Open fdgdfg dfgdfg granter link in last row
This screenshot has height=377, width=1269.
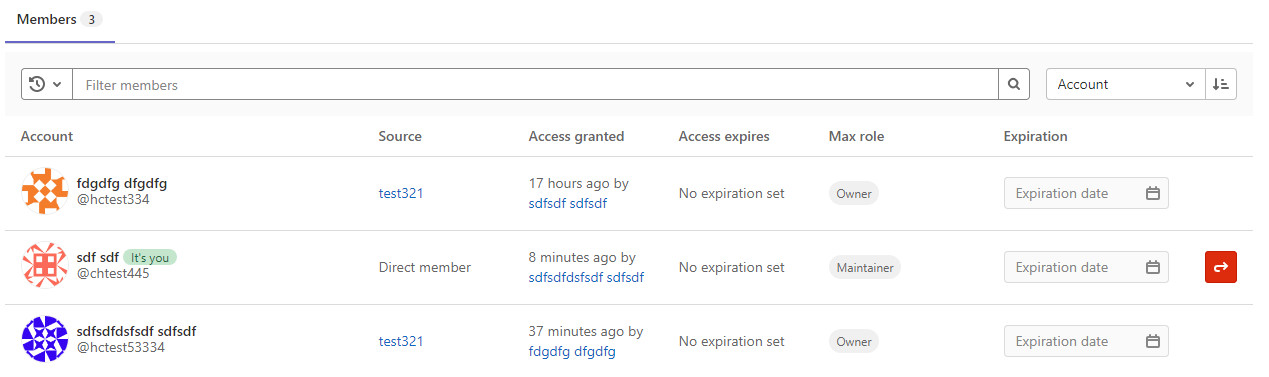[x=572, y=351]
